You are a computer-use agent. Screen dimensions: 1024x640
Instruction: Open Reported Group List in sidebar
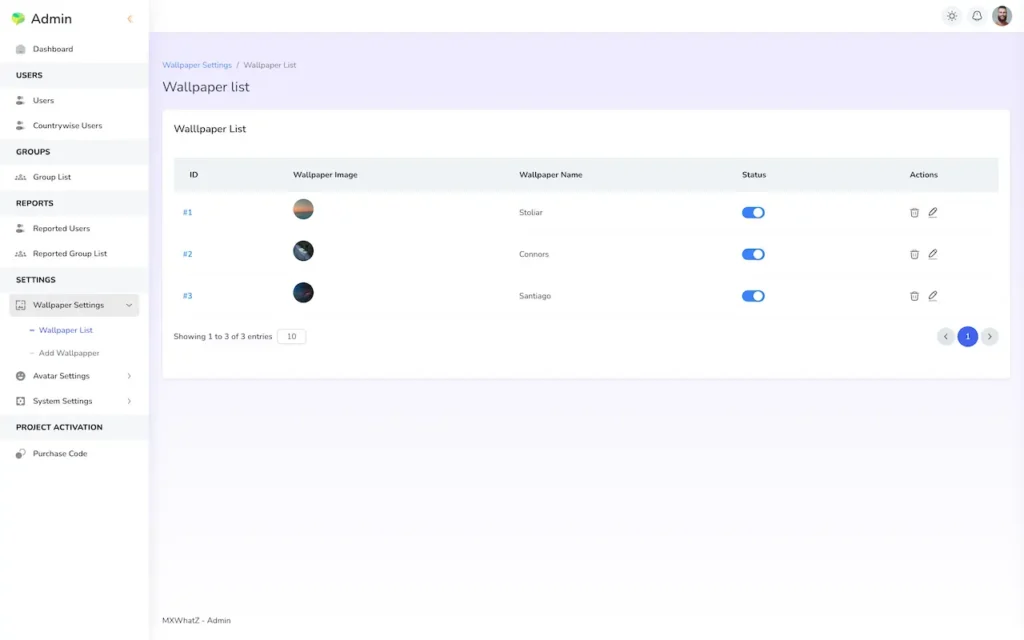pyautogui.click(x=70, y=253)
